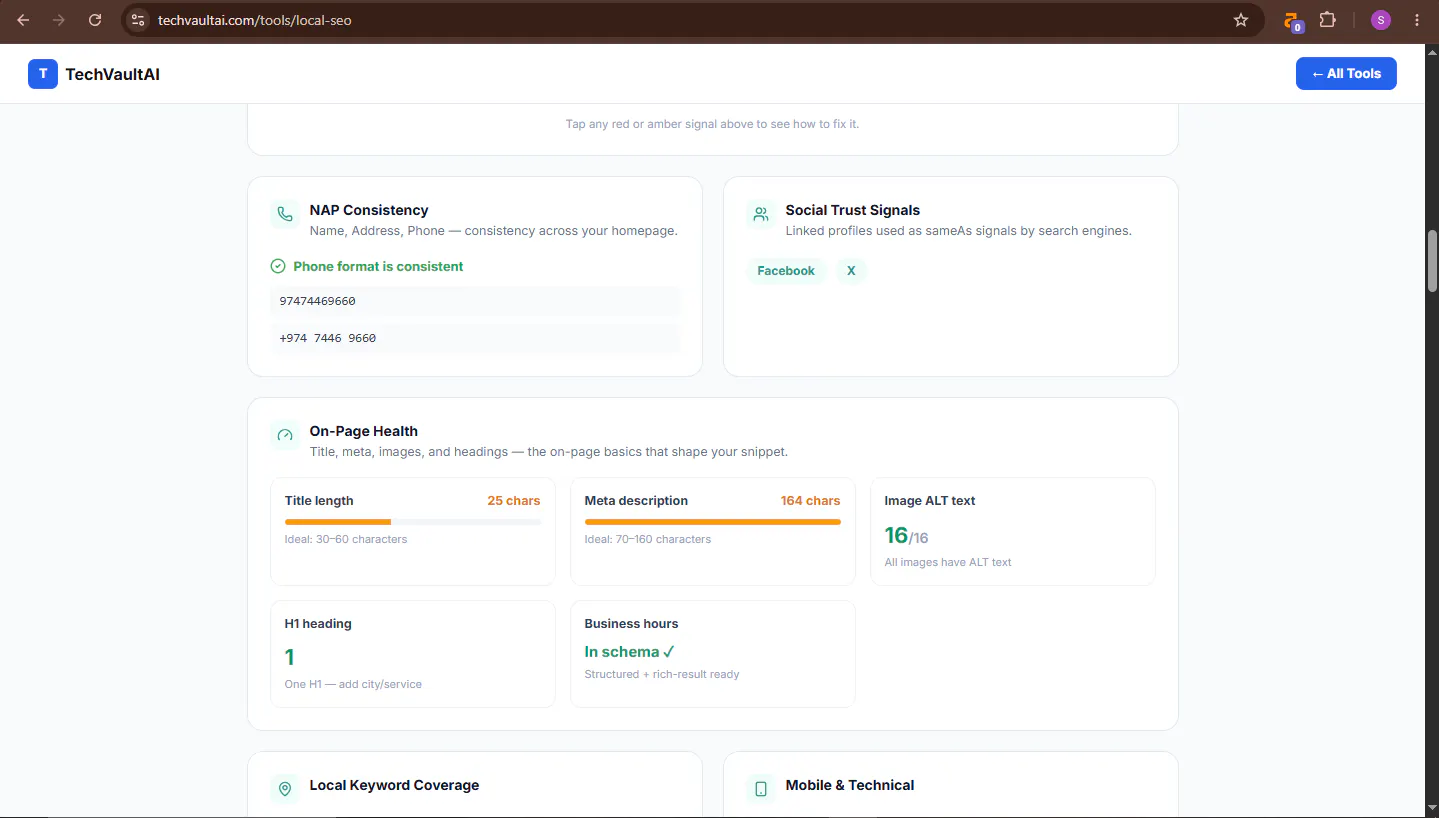1439x818 pixels.
Task: Reload the current page
Action: 95,20
